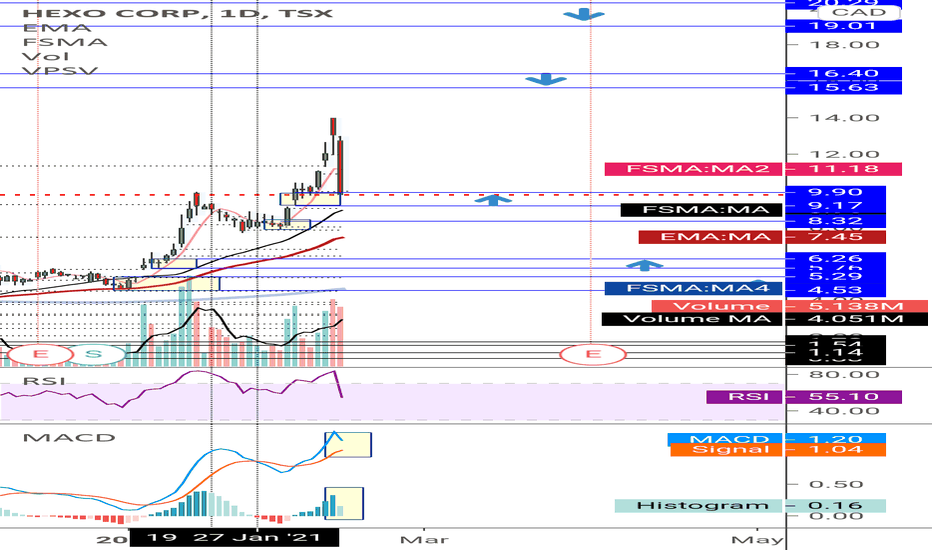Click the 5.29 price label
The width and height of the screenshot is (932, 550).
pos(836,276)
